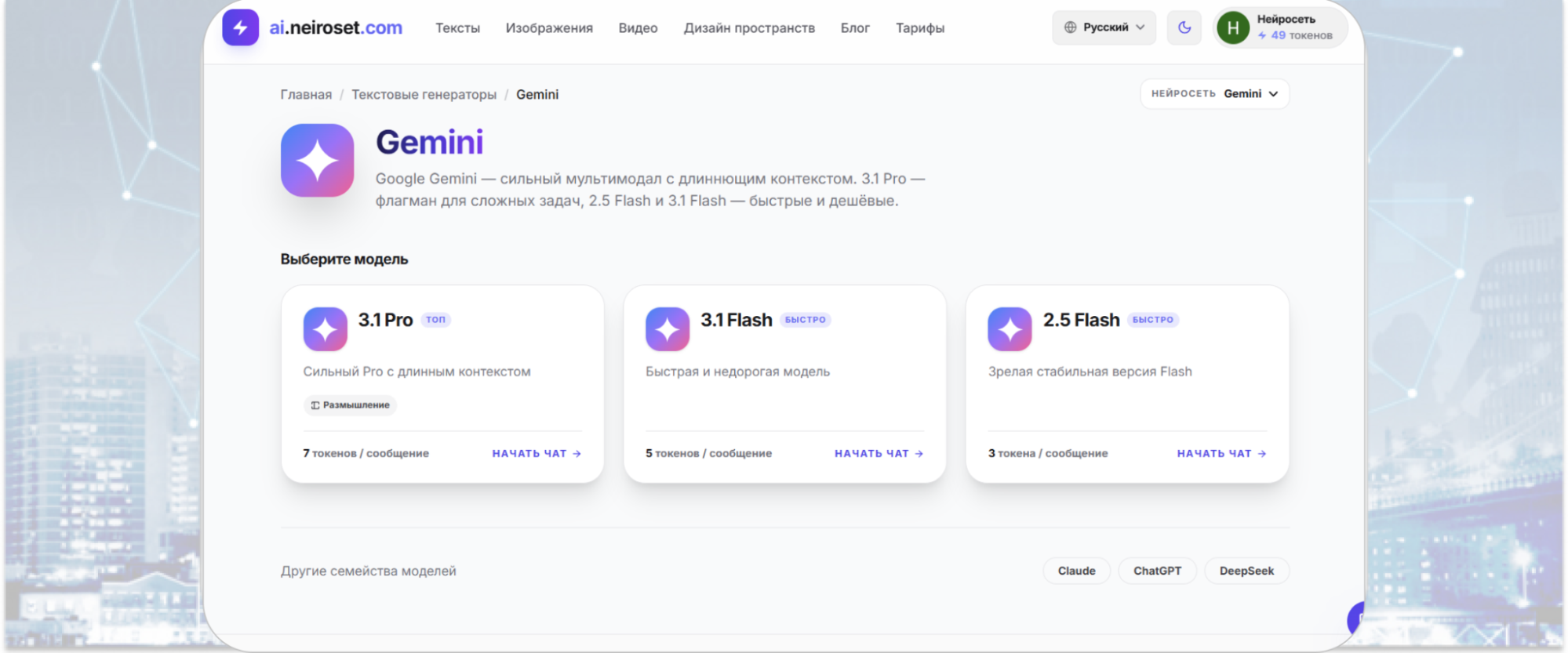Image resolution: width=1568 pixels, height=653 pixels.
Task: Open Текстовые генераторы breadcrumb link
Action: [x=424, y=95]
